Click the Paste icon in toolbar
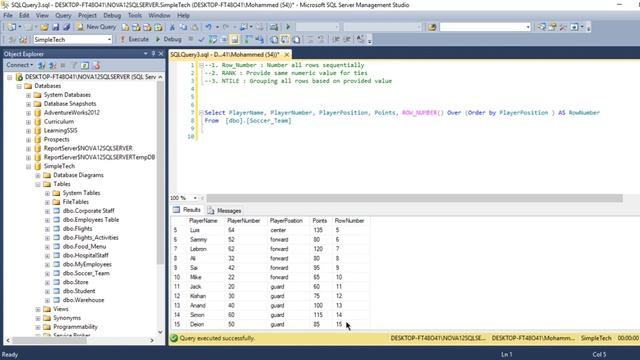This screenshot has width=640, height=360. point(195,27)
